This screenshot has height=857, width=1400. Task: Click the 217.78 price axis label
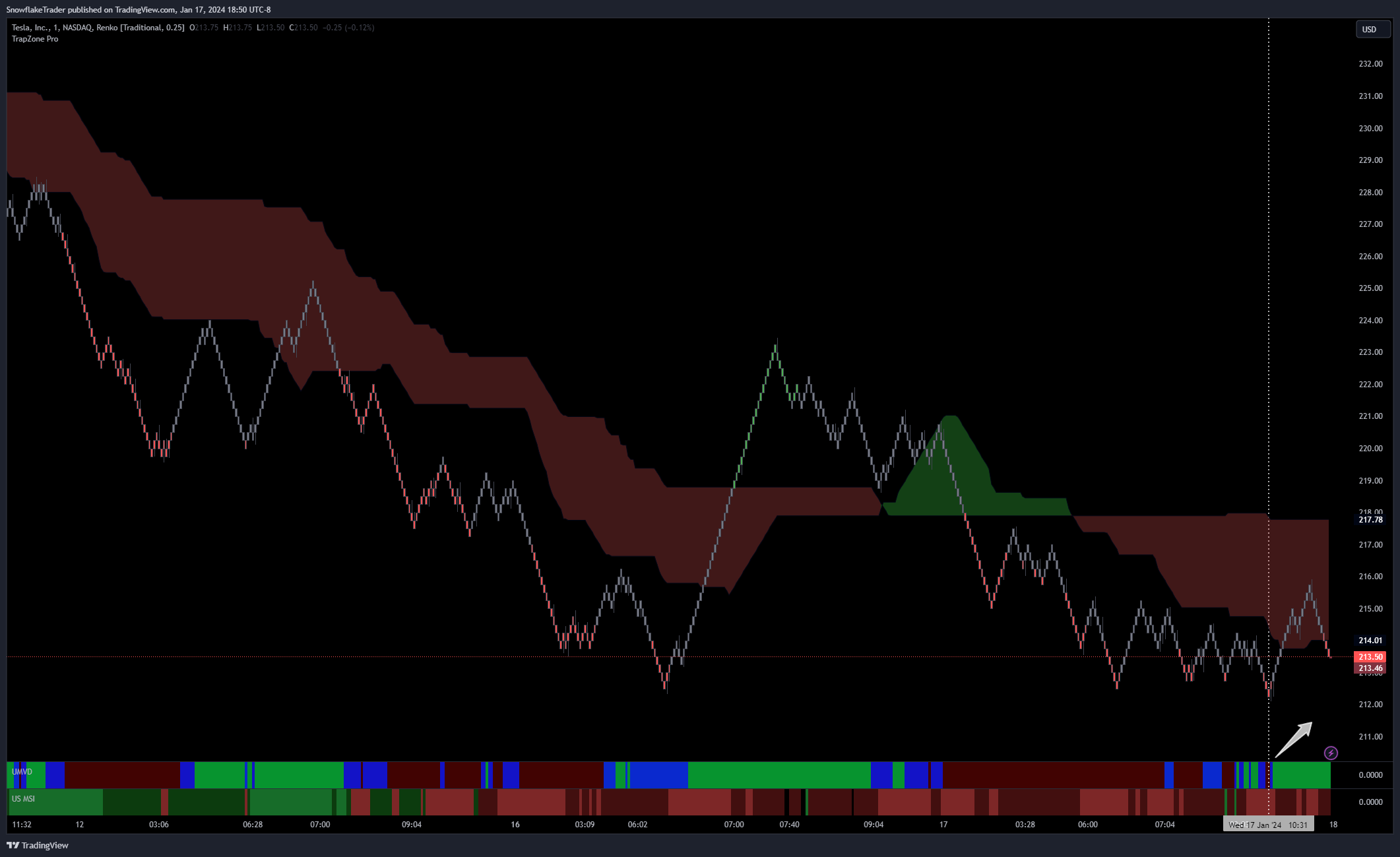[1370, 520]
